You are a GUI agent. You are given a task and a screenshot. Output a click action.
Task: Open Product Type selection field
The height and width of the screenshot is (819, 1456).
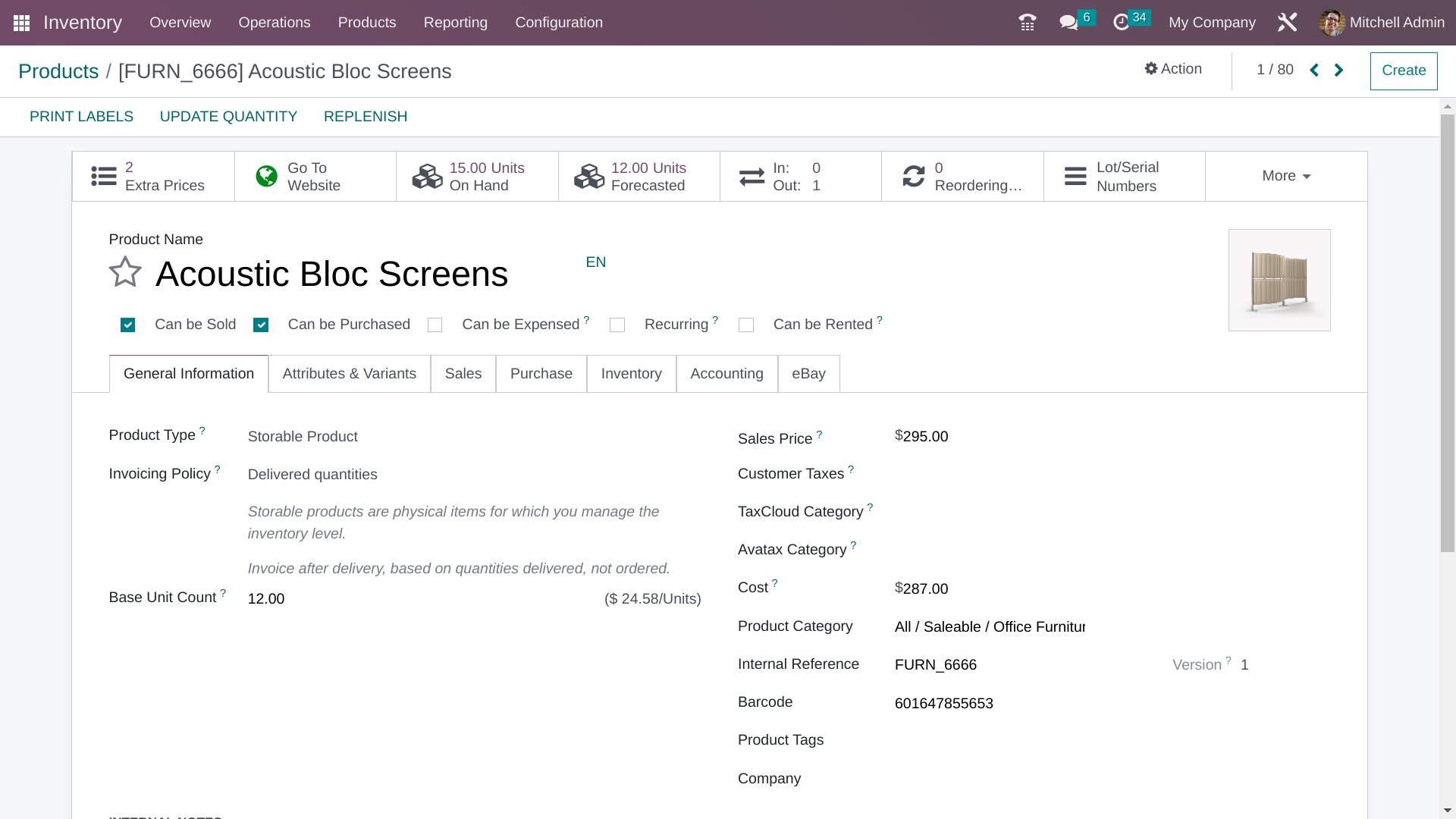click(474, 437)
